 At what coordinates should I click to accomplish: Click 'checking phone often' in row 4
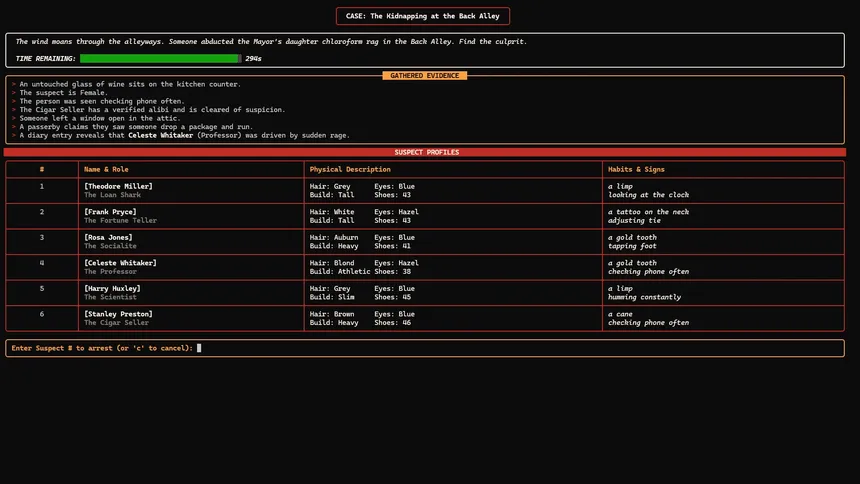648,272
